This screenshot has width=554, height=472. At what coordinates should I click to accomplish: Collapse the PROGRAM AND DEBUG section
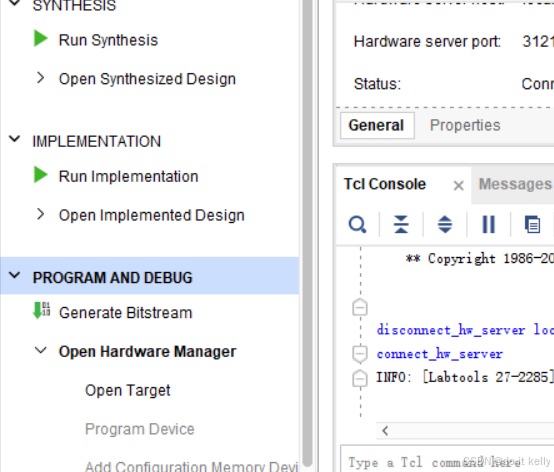tap(14, 275)
